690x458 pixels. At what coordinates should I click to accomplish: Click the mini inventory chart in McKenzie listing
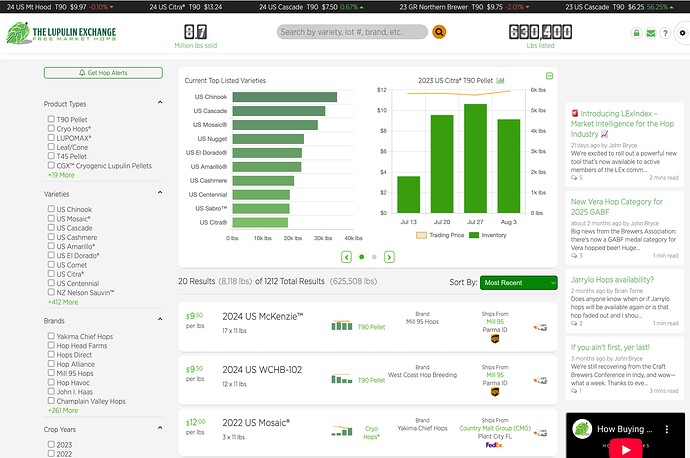tap(342, 326)
